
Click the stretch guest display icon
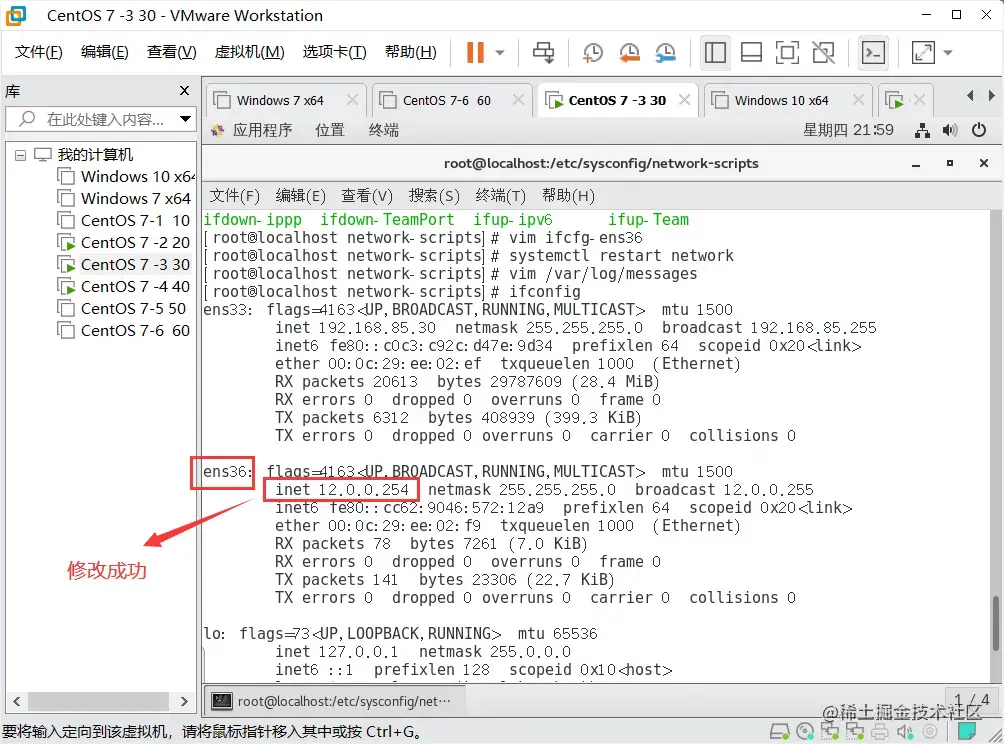pos(923,53)
